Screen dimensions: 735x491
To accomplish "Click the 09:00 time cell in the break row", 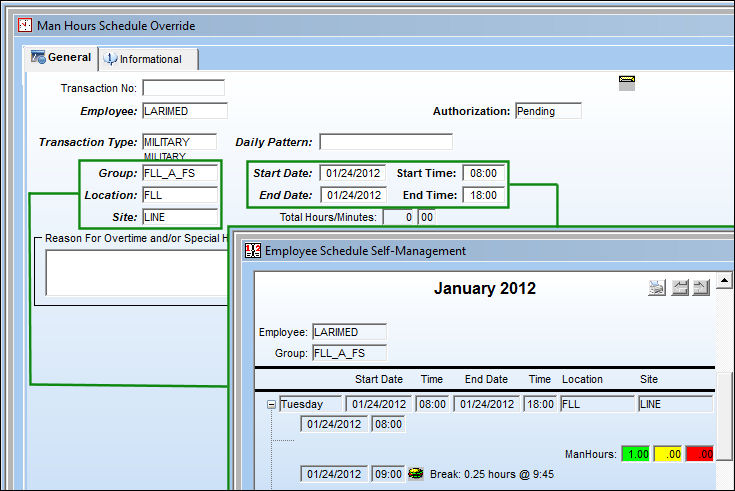I will pyautogui.click(x=388, y=474).
